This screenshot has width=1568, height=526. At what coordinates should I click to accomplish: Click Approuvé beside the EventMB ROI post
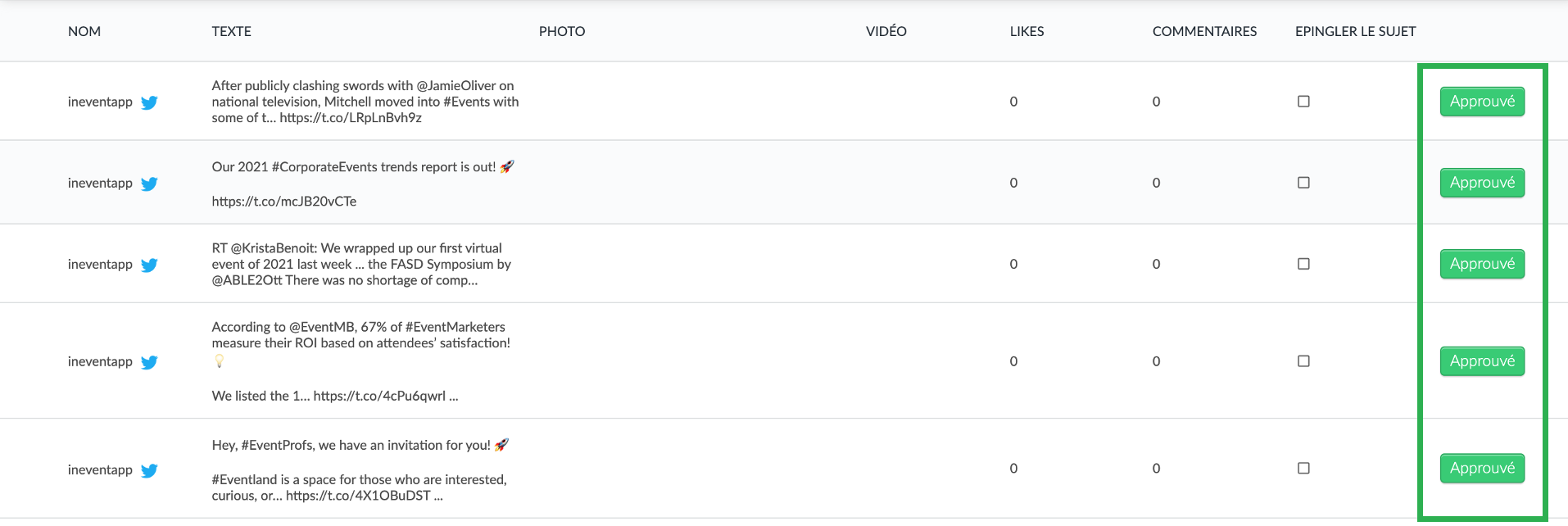pos(1482,361)
